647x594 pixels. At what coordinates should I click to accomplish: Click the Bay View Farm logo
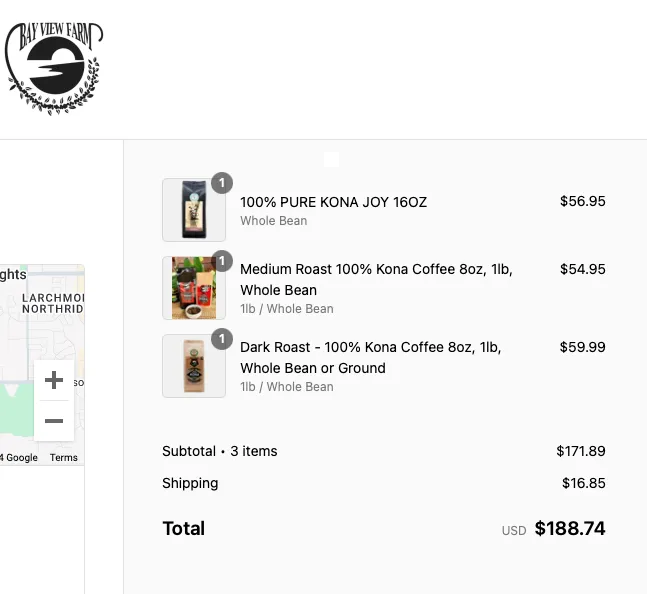(x=54, y=68)
